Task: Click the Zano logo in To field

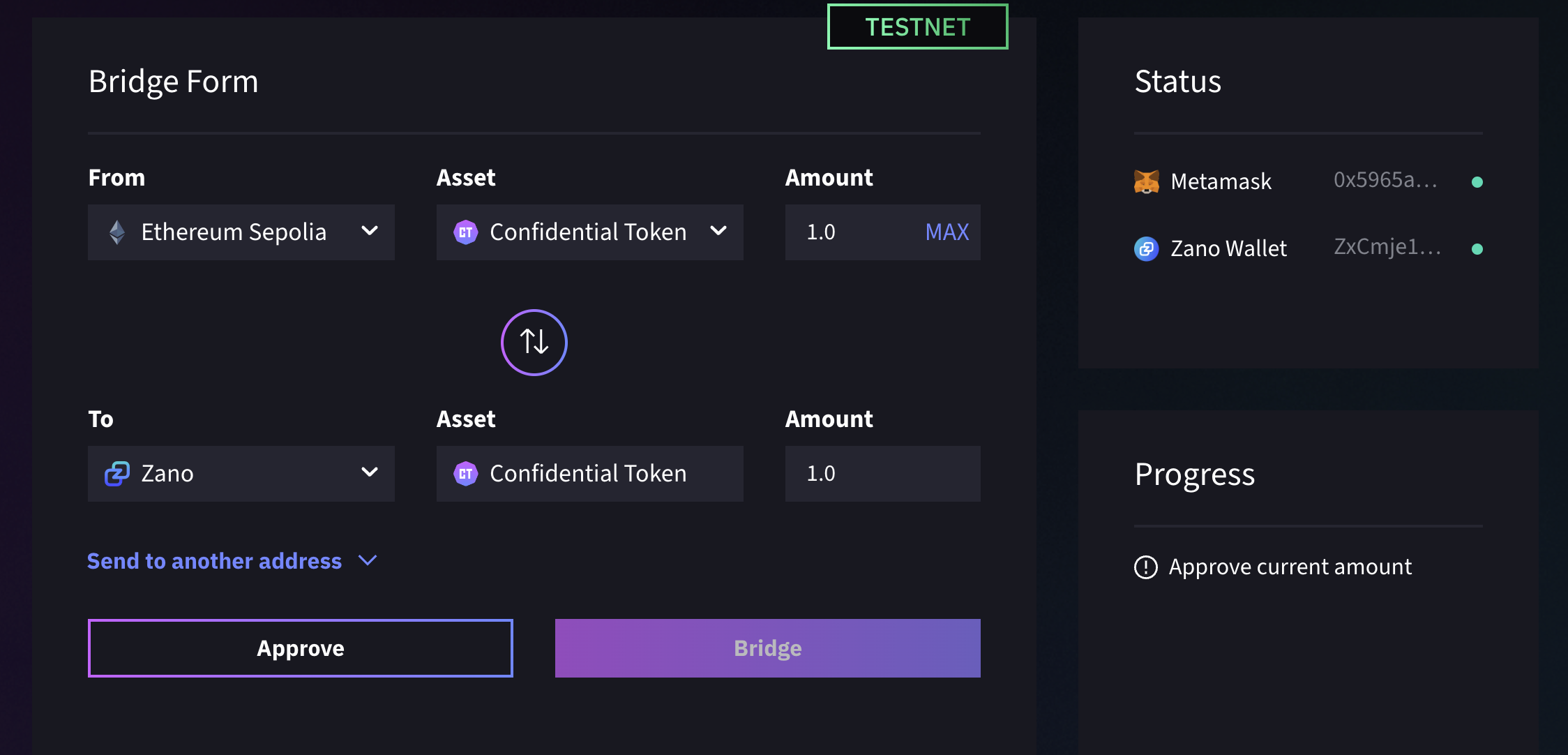Action: pos(117,474)
